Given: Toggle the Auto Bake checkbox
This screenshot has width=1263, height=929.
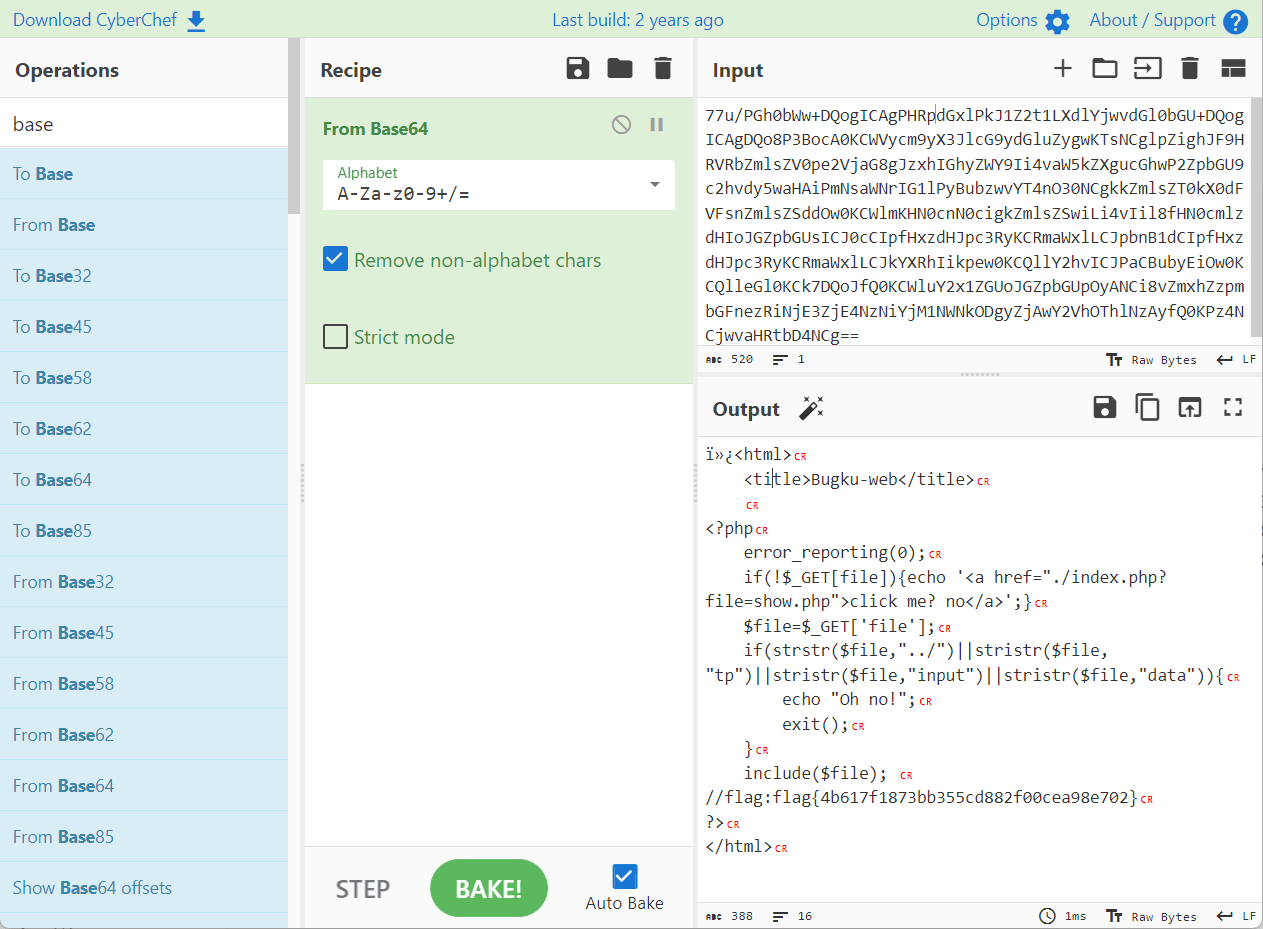Looking at the screenshot, I should tap(624, 877).
